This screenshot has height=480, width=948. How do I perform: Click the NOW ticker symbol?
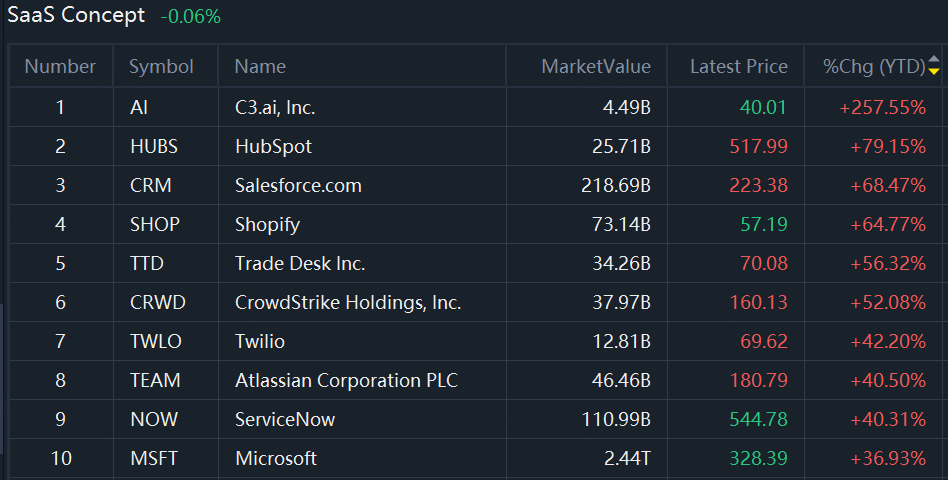[153, 419]
